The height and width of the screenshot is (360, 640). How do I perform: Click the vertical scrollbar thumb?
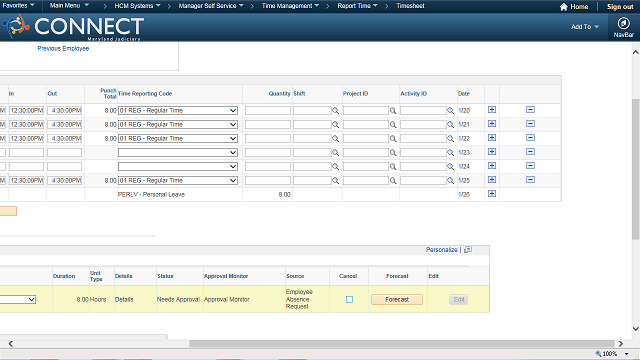coord(636,169)
